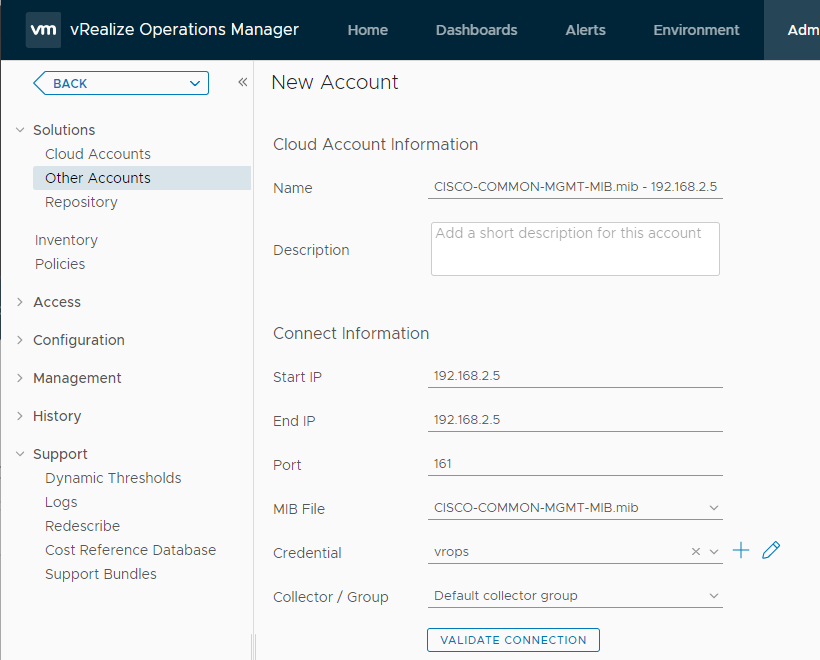Open Cloud Accounts in sidebar
Image resolution: width=820 pixels, height=660 pixels.
pyautogui.click(x=98, y=154)
